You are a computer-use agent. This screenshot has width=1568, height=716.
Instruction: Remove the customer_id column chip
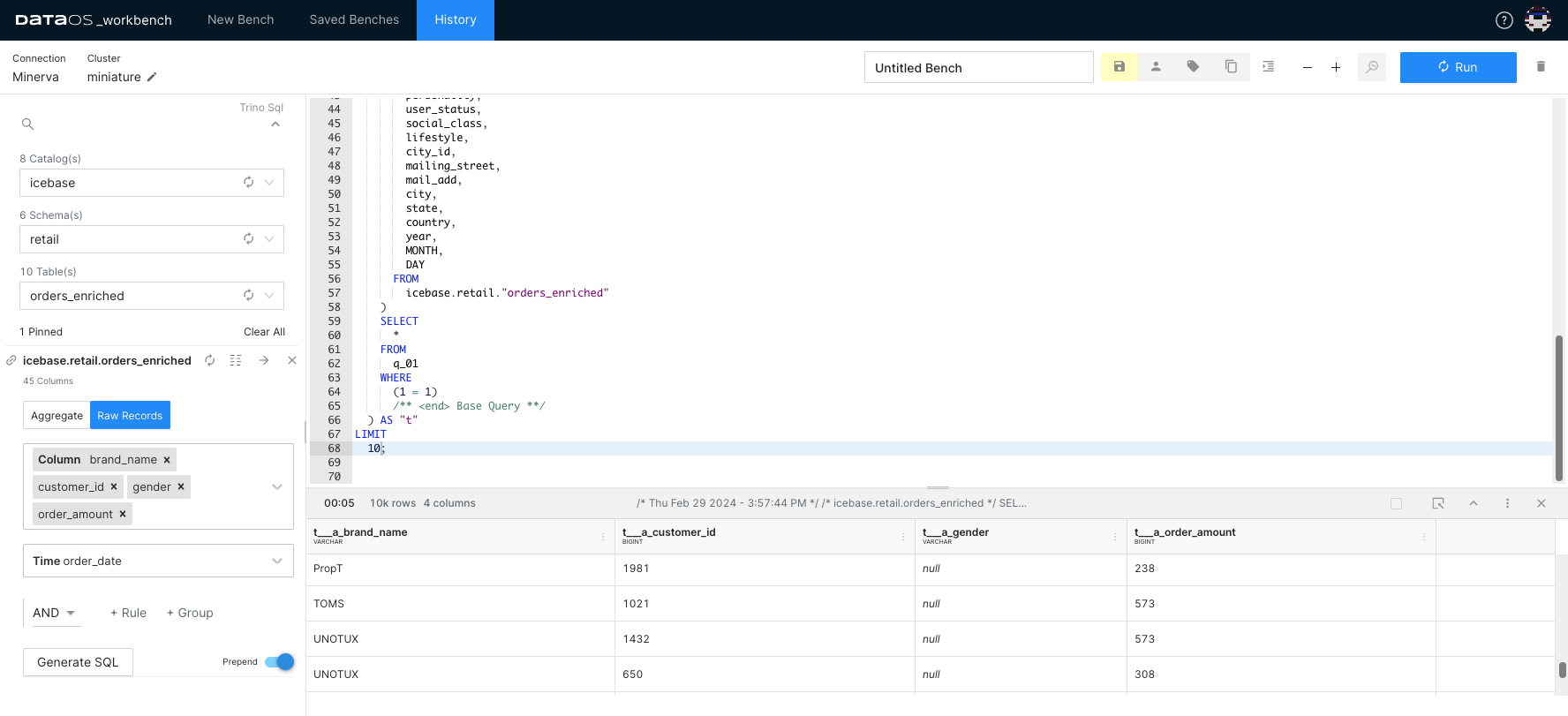point(114,487)
